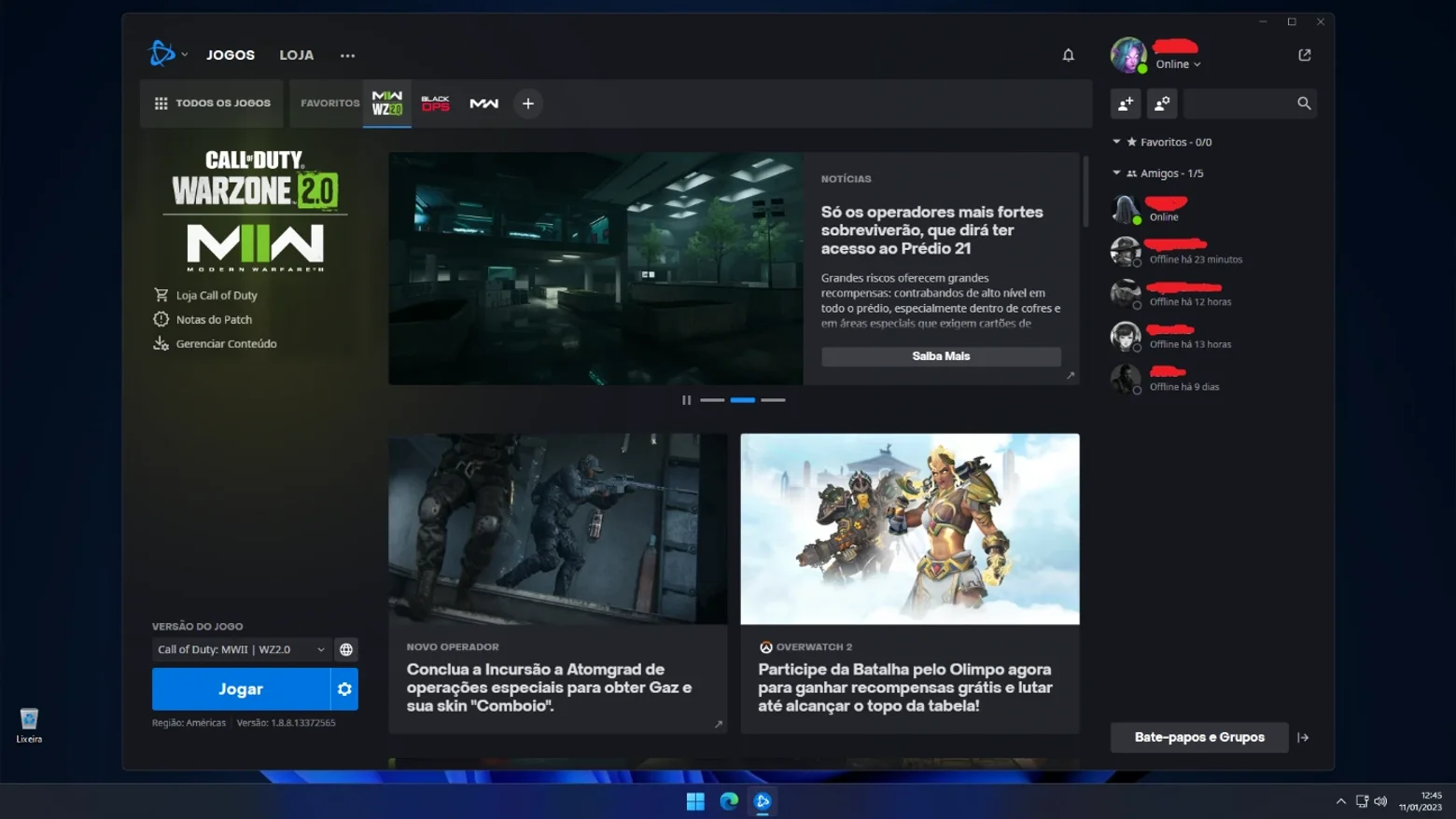The width and height of the screenshot is (1456, 819).
Task: Click avatar of friend offline 23 minutes
Action: click(x=1126, y=252)
